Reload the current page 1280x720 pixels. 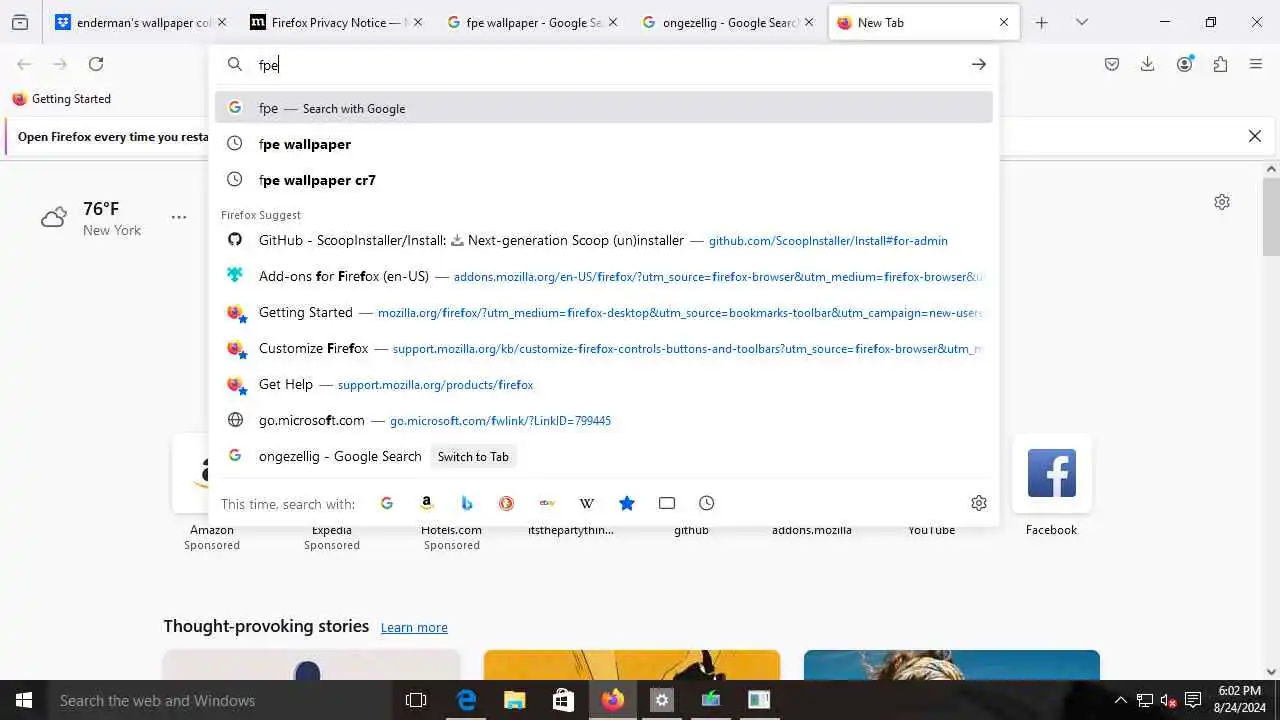[96, 64]
